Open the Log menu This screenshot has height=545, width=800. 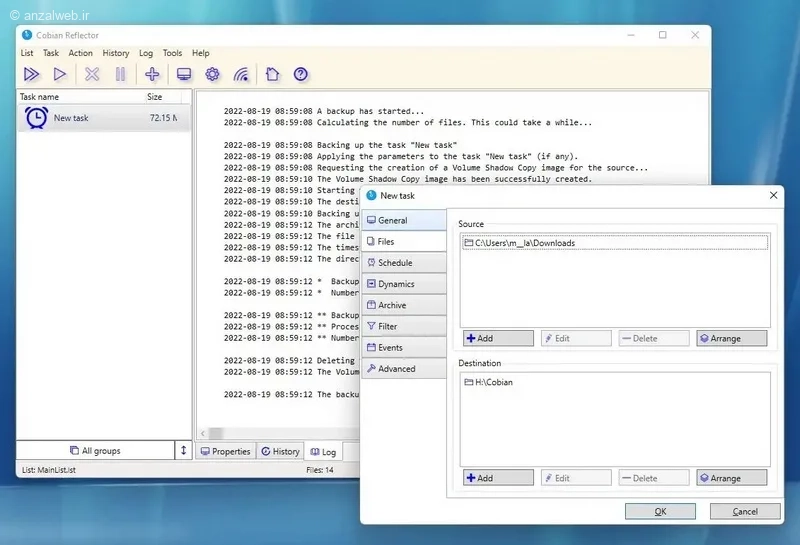point(146,53)
